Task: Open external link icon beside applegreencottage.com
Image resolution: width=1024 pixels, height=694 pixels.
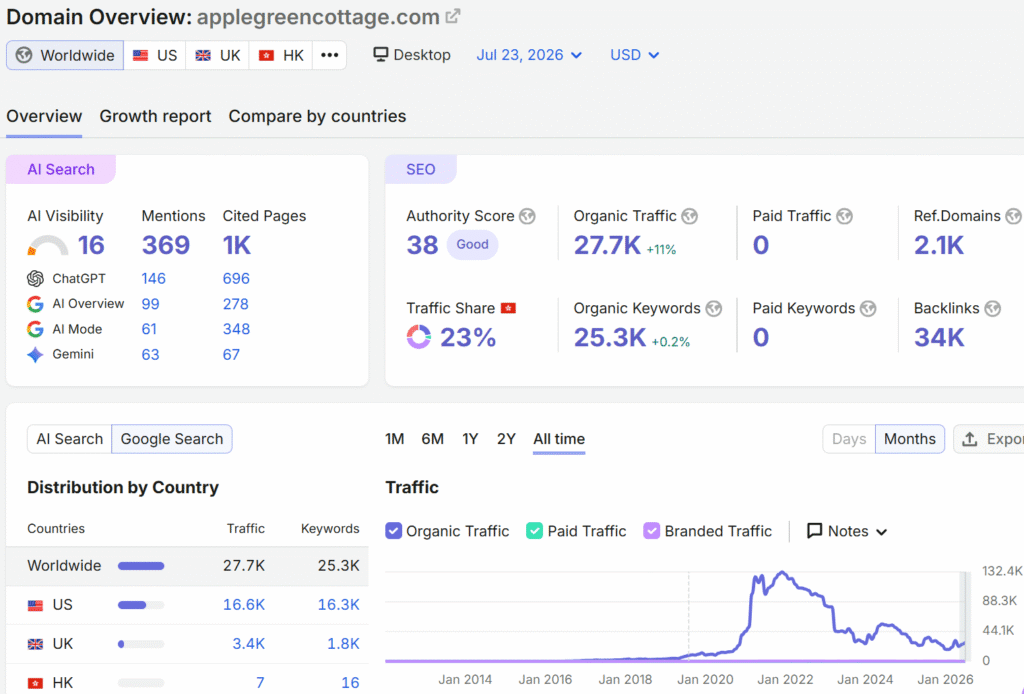Action: click(453, 16)
